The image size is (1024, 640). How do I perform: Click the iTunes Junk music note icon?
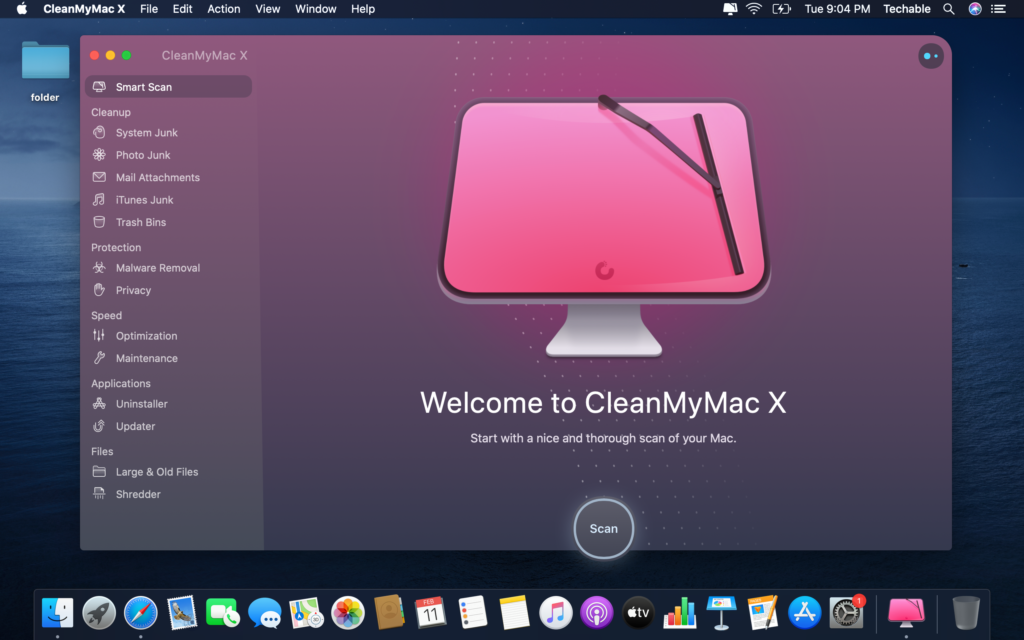click(99, 200)
